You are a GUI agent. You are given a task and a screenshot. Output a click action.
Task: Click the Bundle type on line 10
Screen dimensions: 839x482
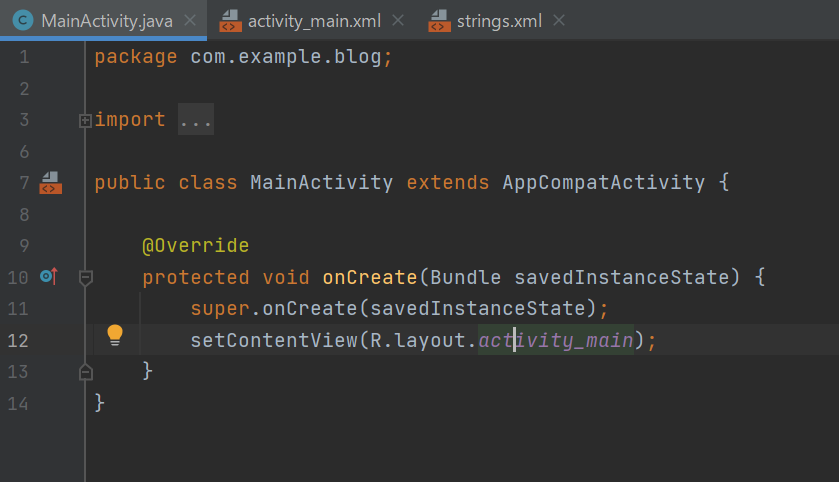[x=466, y=277]
